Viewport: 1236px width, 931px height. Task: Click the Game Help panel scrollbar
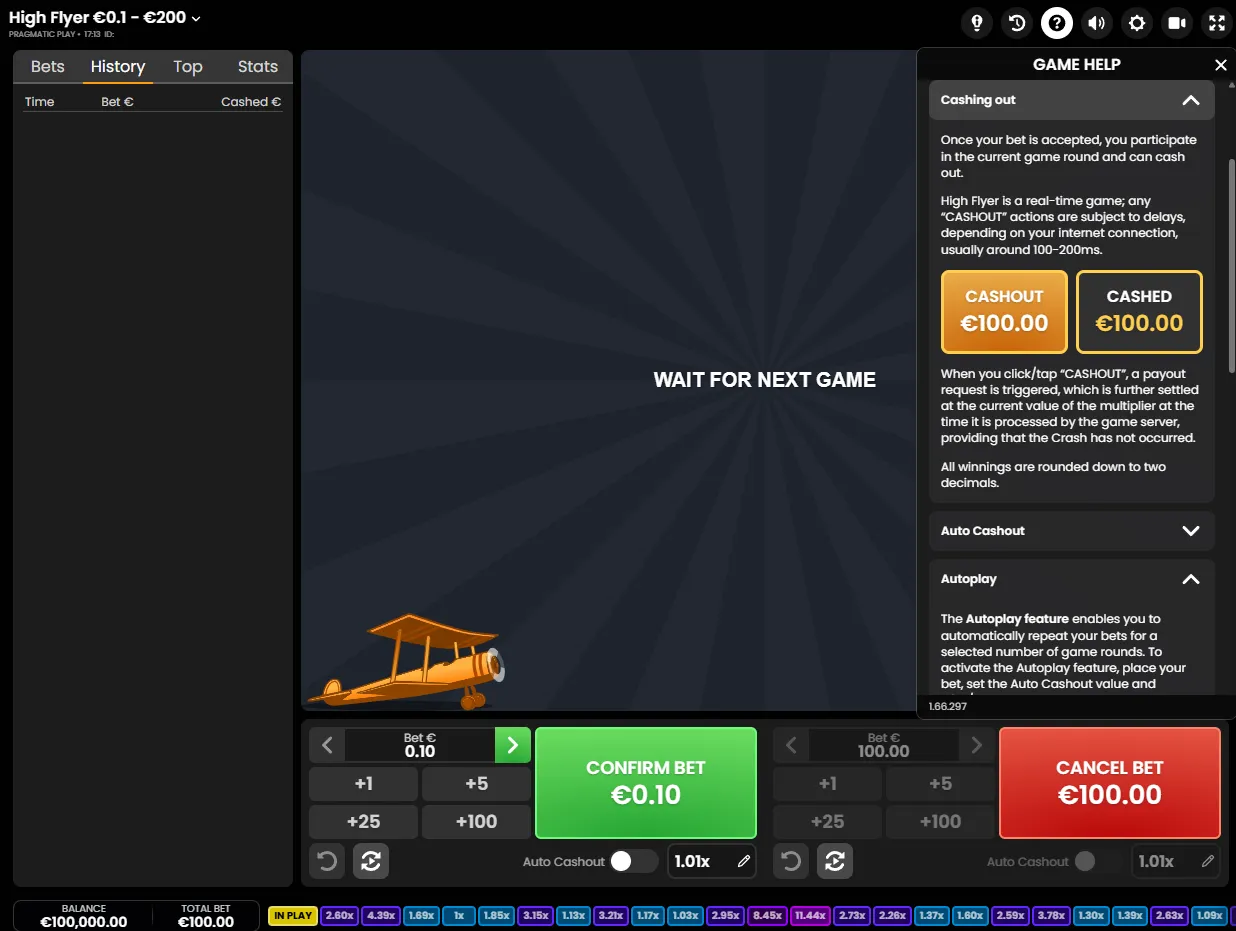point(1231,265)
